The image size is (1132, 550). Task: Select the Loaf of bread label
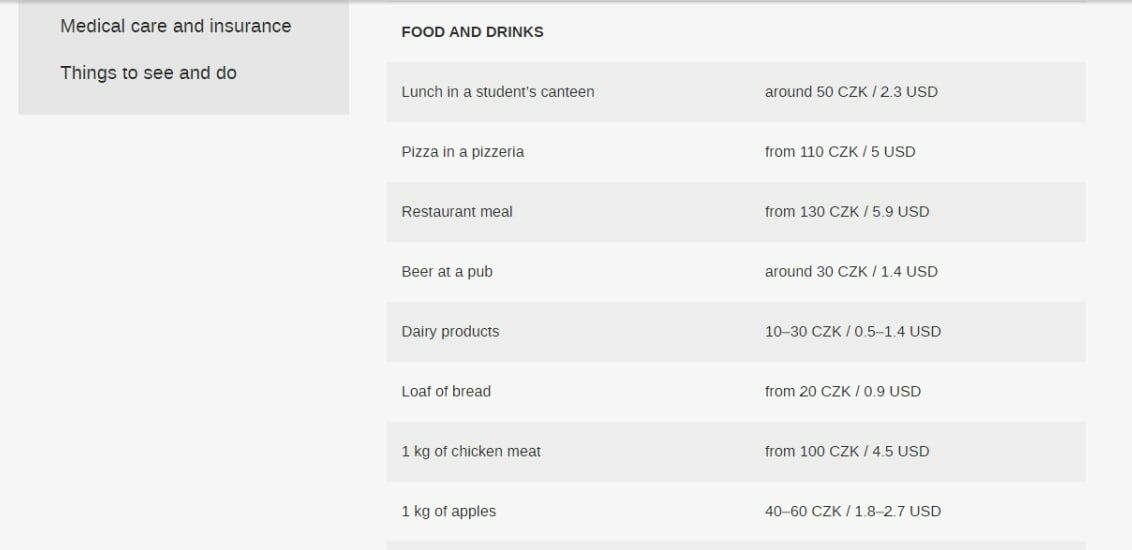(446, 391)
